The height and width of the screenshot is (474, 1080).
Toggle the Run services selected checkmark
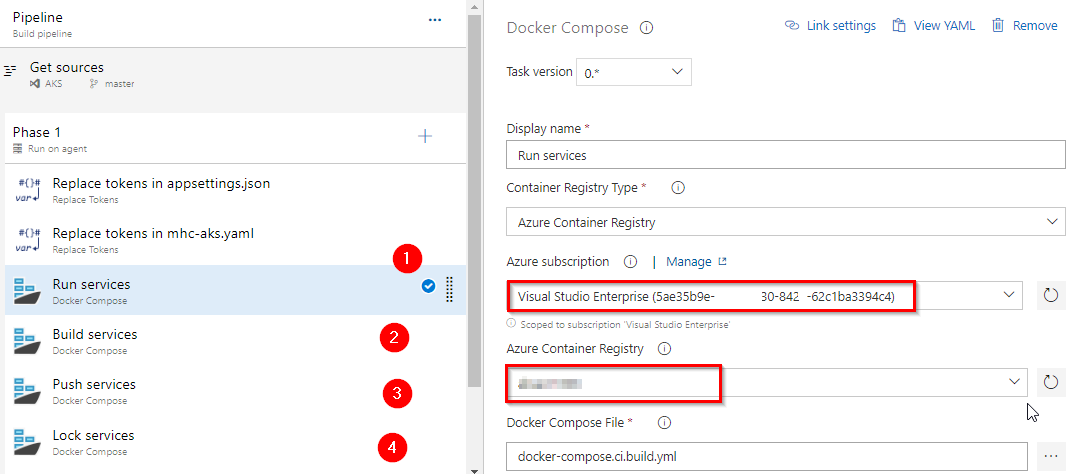click(428, 286)
